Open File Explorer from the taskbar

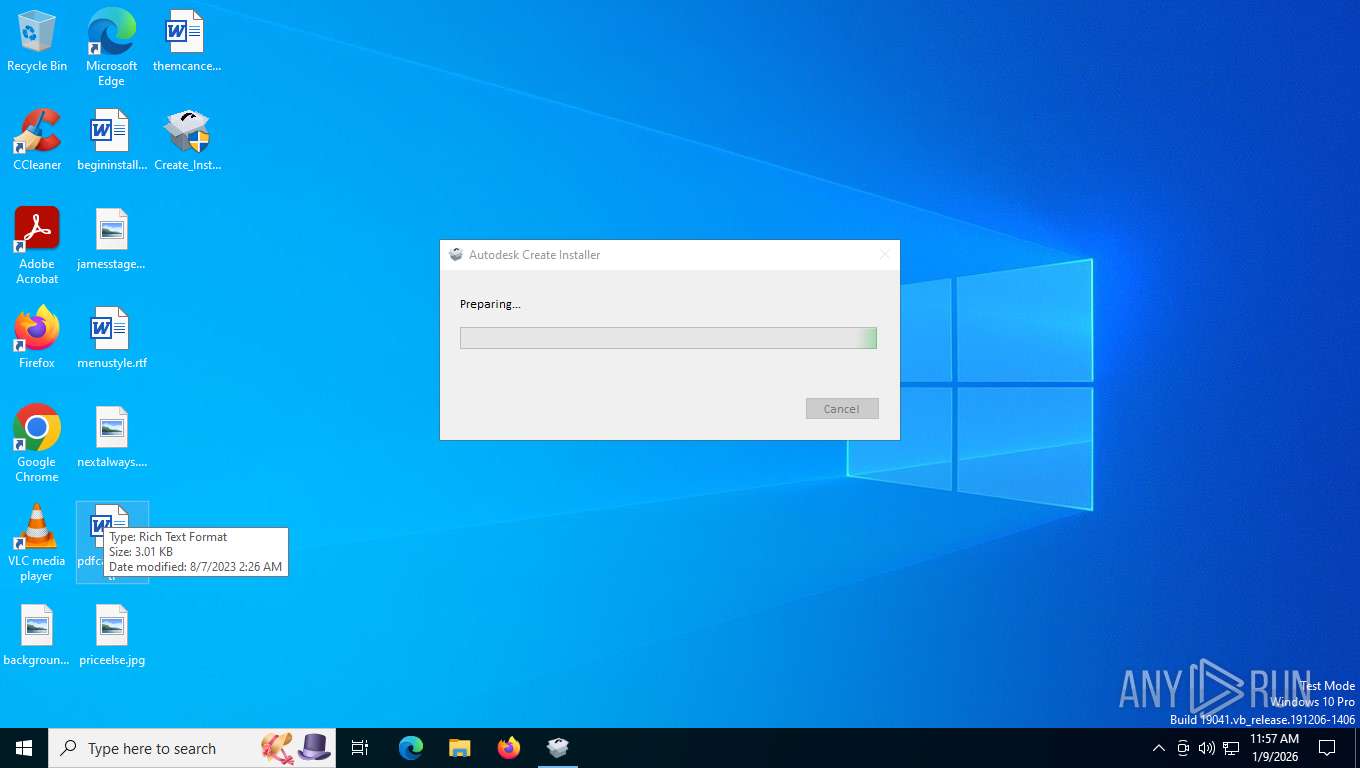(460, 748)
